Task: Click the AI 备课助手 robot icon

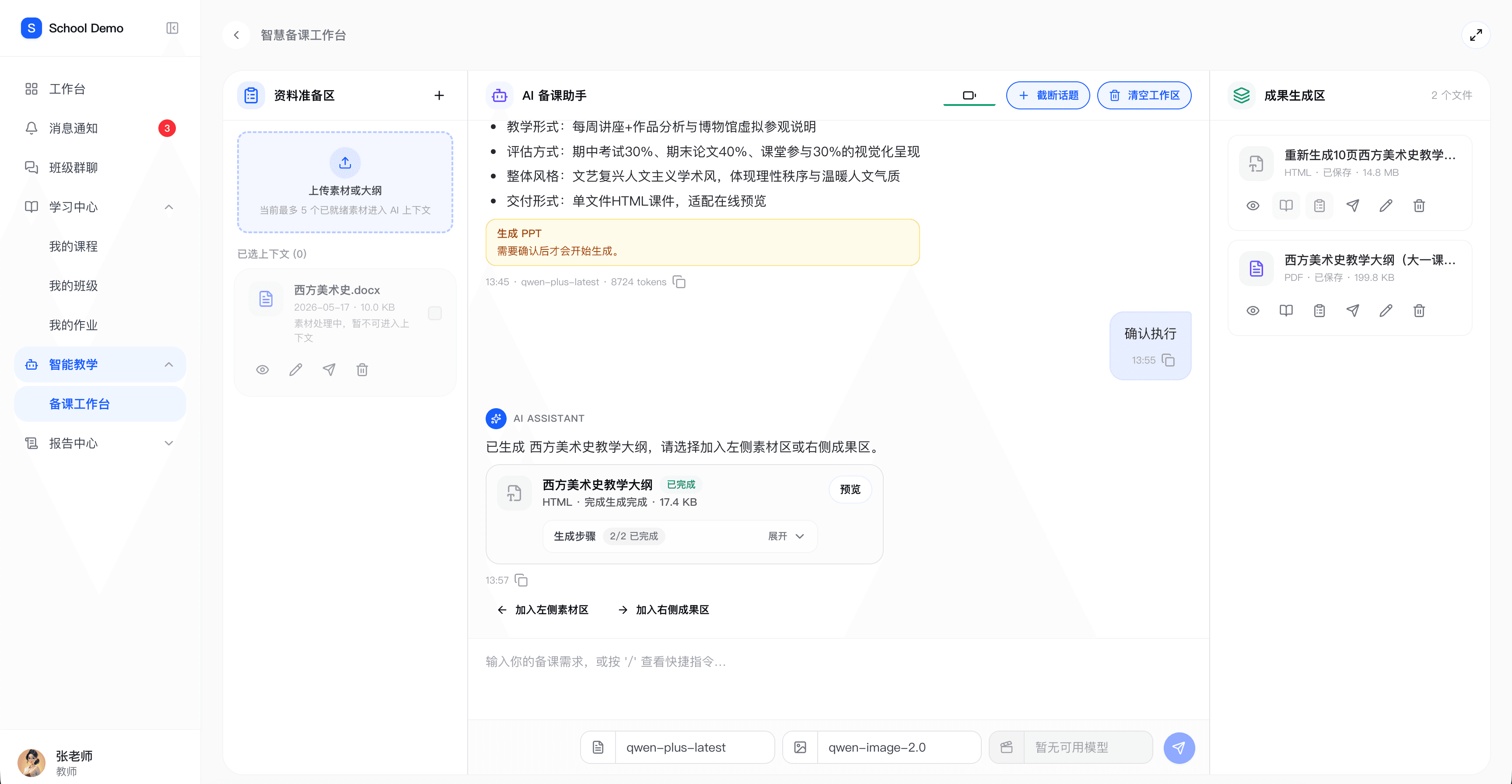Action: pyautogui.click(x=500, y=95)
